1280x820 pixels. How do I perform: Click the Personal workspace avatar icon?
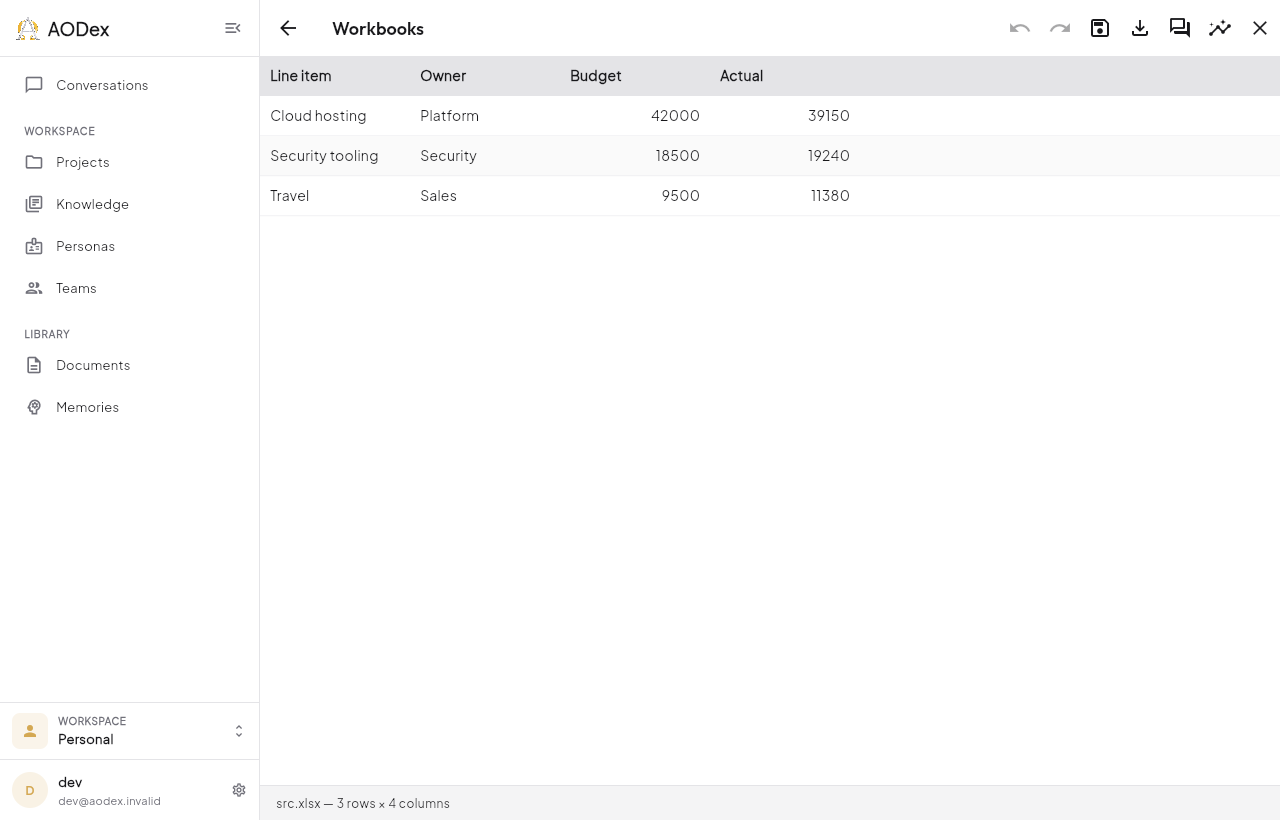coord(30,731)
